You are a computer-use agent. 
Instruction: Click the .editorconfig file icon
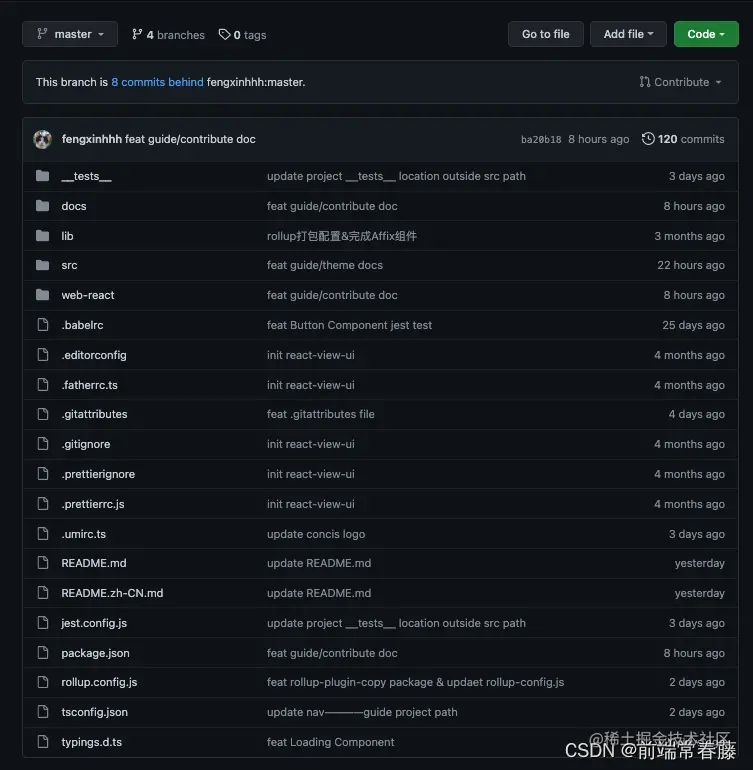pos(43,355)
